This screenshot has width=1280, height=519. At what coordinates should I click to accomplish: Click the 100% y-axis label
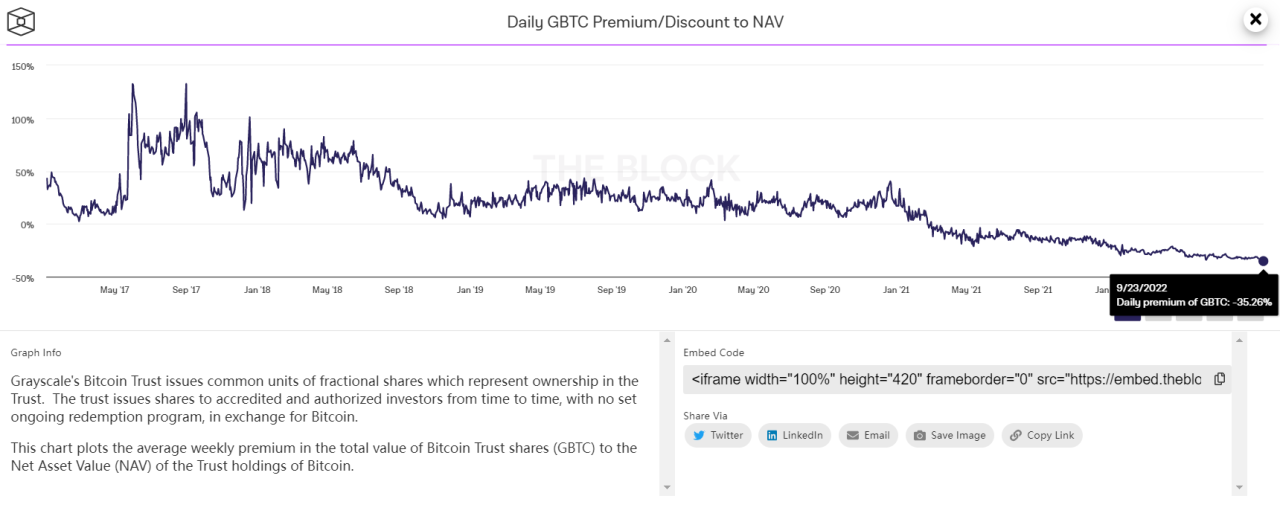coord(23,119)
